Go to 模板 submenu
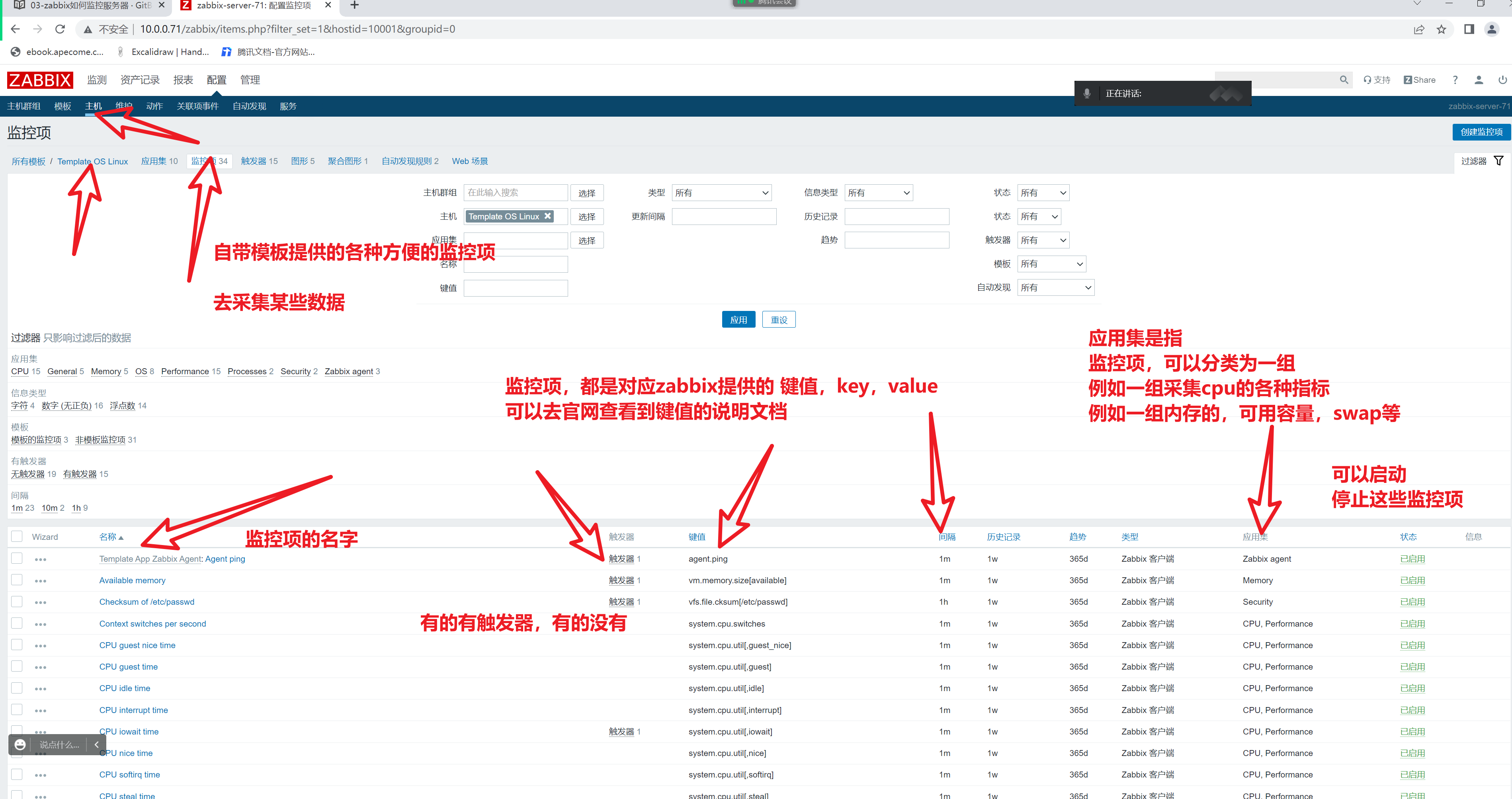Image resolution: width=1512 pixels, height=799 pixels. [62, 106]
